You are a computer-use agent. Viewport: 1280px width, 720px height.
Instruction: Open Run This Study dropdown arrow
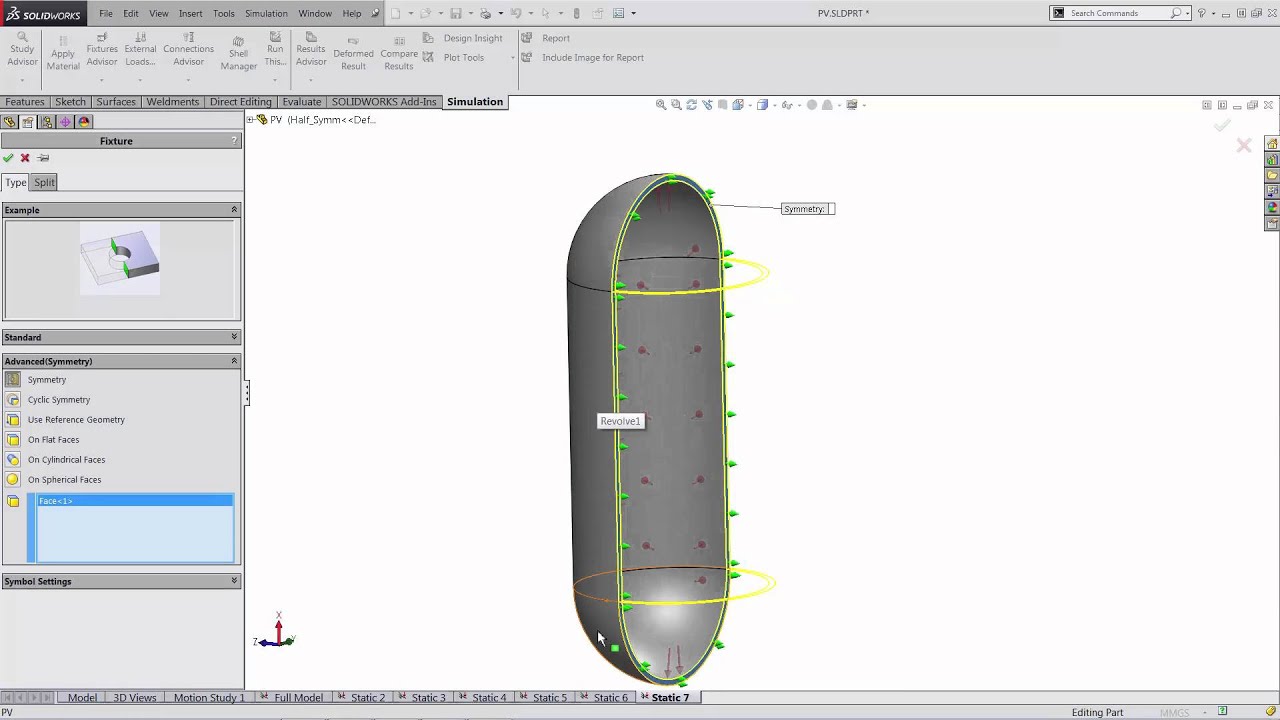click(275, 79)
